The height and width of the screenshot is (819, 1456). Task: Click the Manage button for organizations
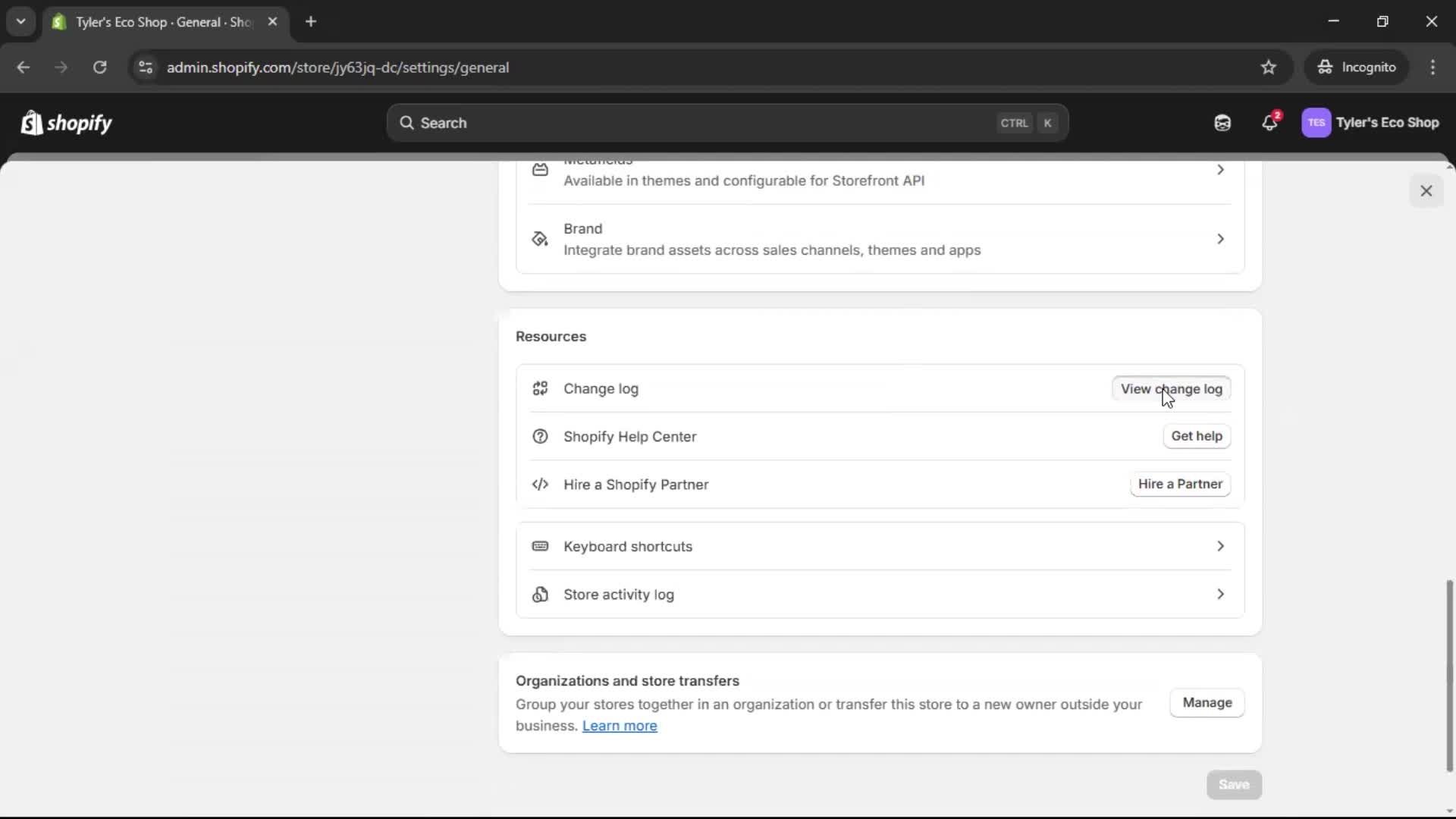coord(1207,702)
